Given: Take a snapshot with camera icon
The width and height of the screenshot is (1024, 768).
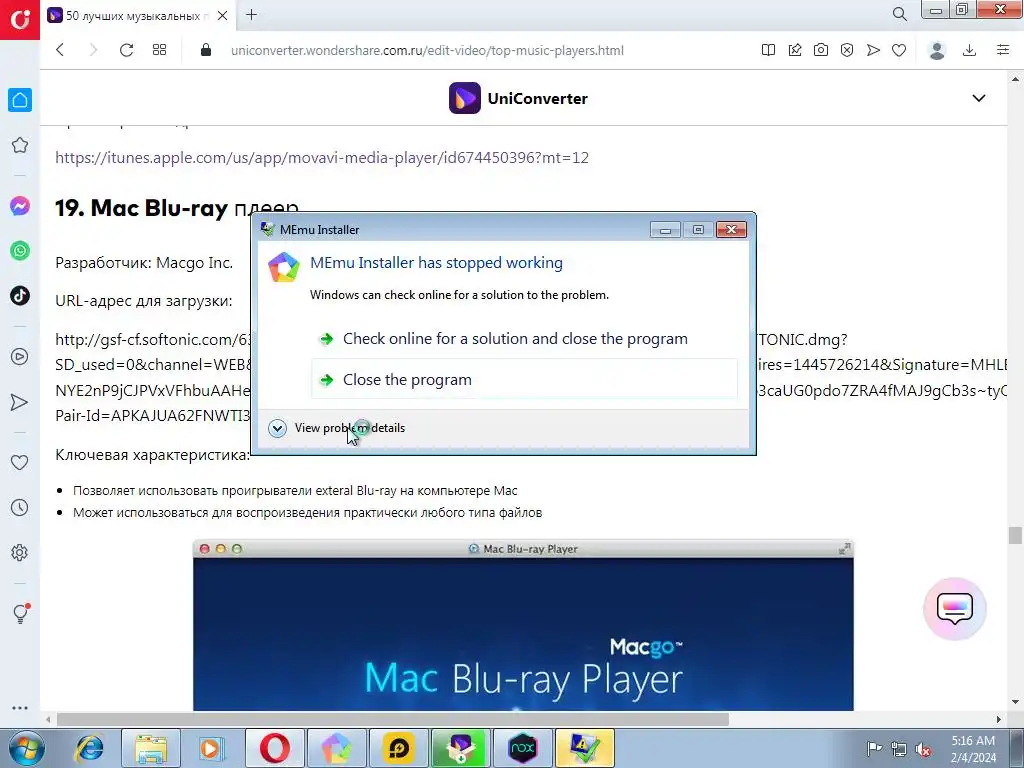Looking at the screenshot, I should point(821,50).
